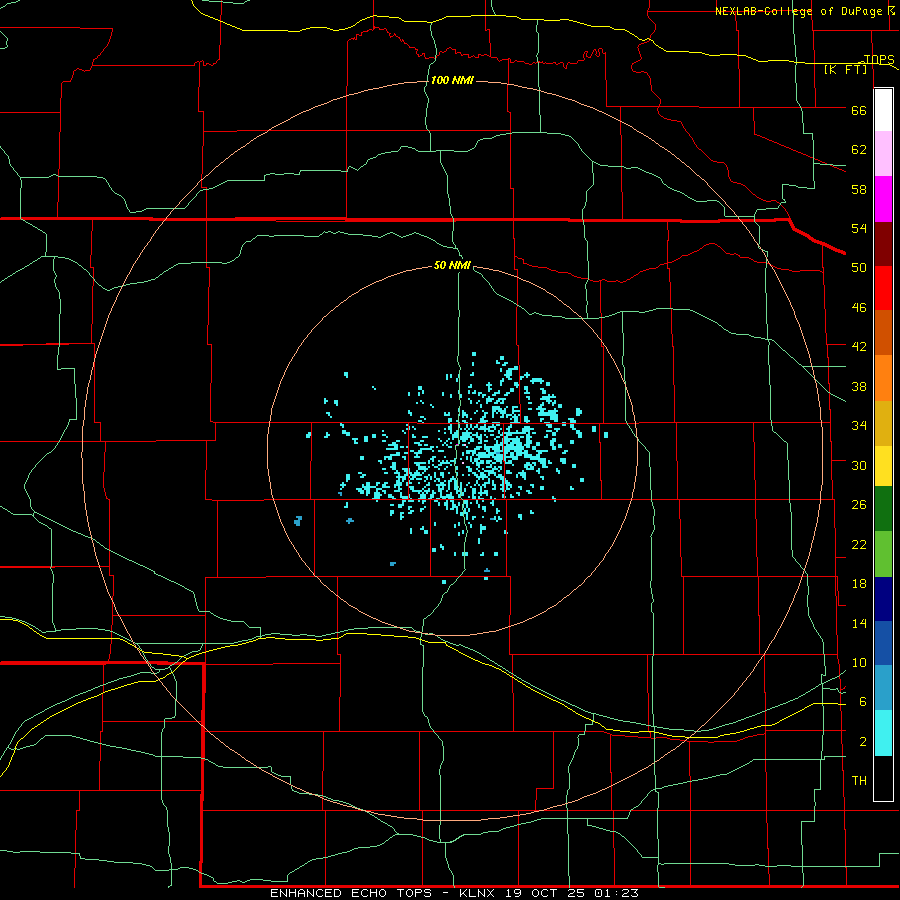This screenshot has width=900, height=900.
Task: Pick the dark orange legend swatch
Action: coord(883,332)
